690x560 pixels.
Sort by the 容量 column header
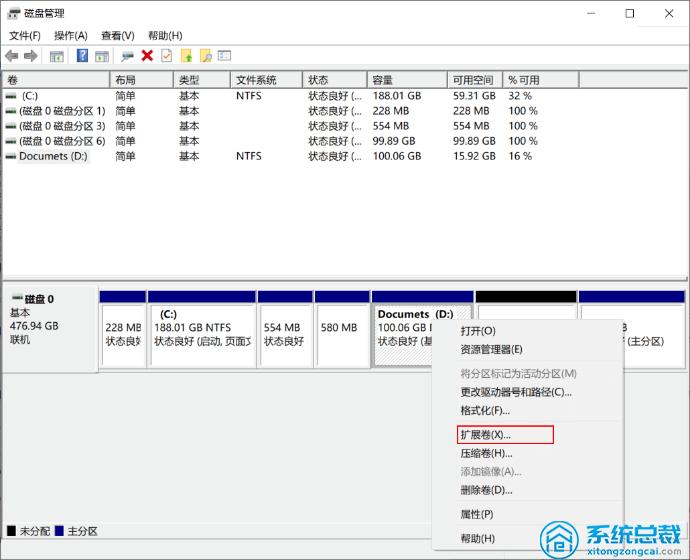pos(407,80)
